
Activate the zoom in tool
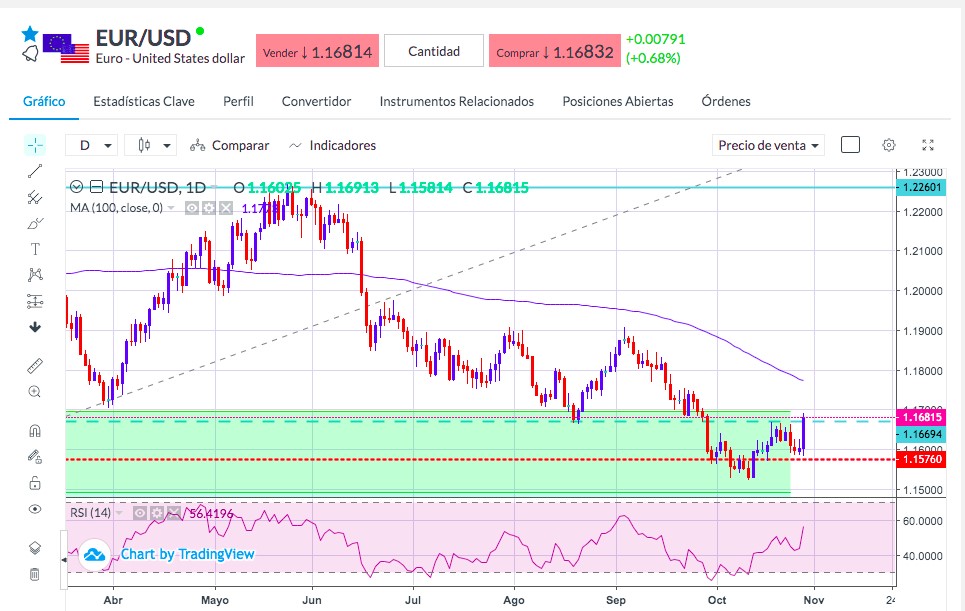point(35,392)
